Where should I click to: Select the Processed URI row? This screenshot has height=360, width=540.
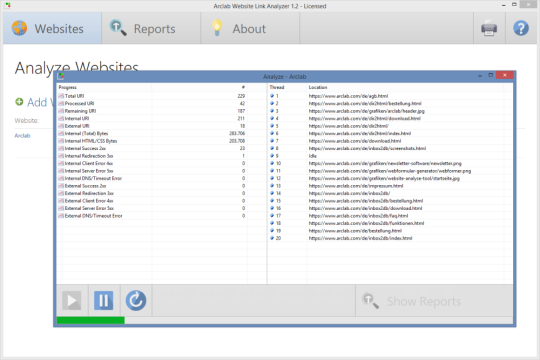coord(152,103)
